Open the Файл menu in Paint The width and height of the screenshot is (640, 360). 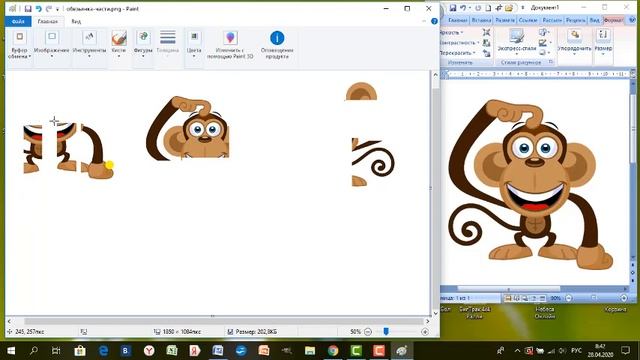tap(18, 21)
